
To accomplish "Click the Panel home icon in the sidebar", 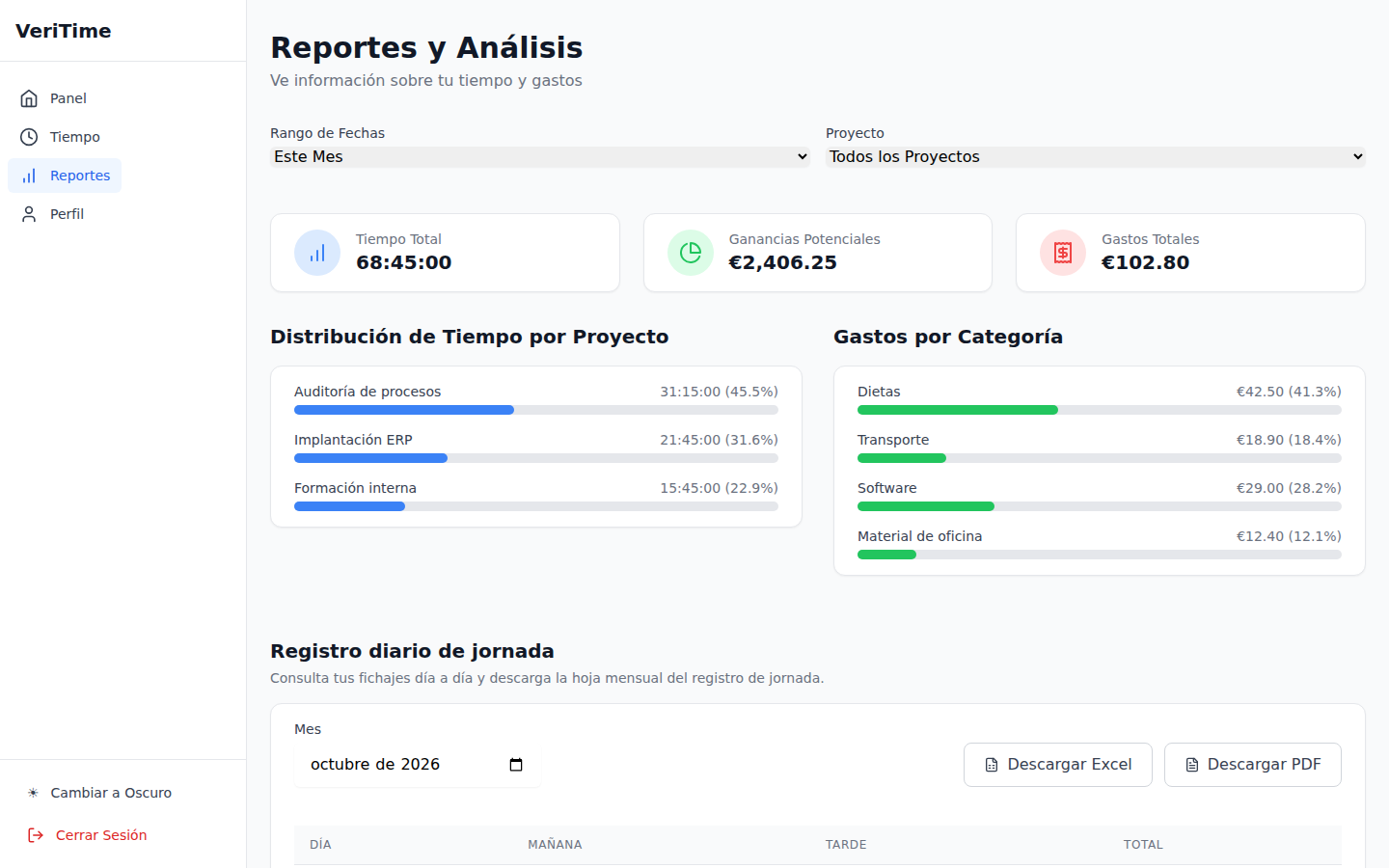I will point(29,98).
